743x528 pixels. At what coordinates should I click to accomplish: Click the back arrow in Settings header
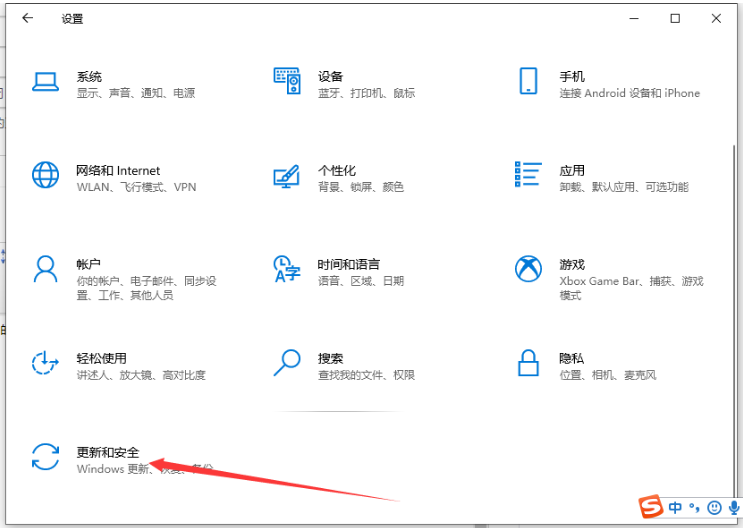point(28,18)
